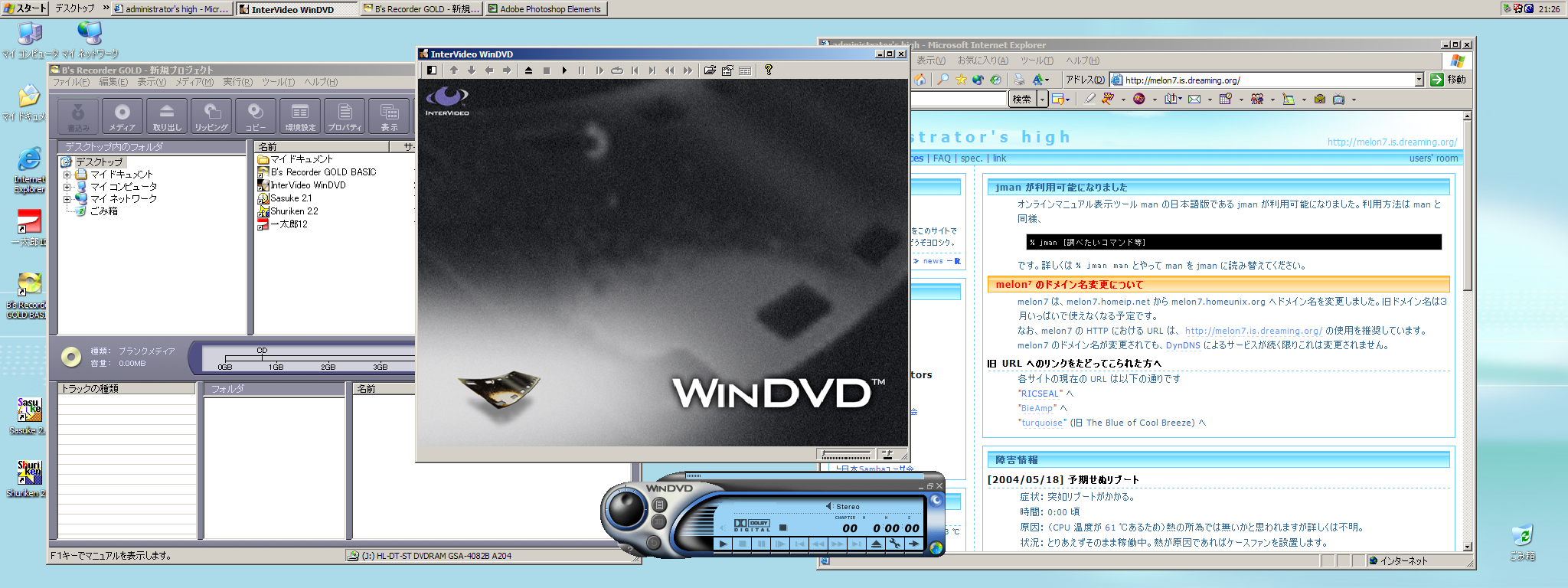
Task: Open the address bar dropdown arrow
Action: (x=1419, y=80)
